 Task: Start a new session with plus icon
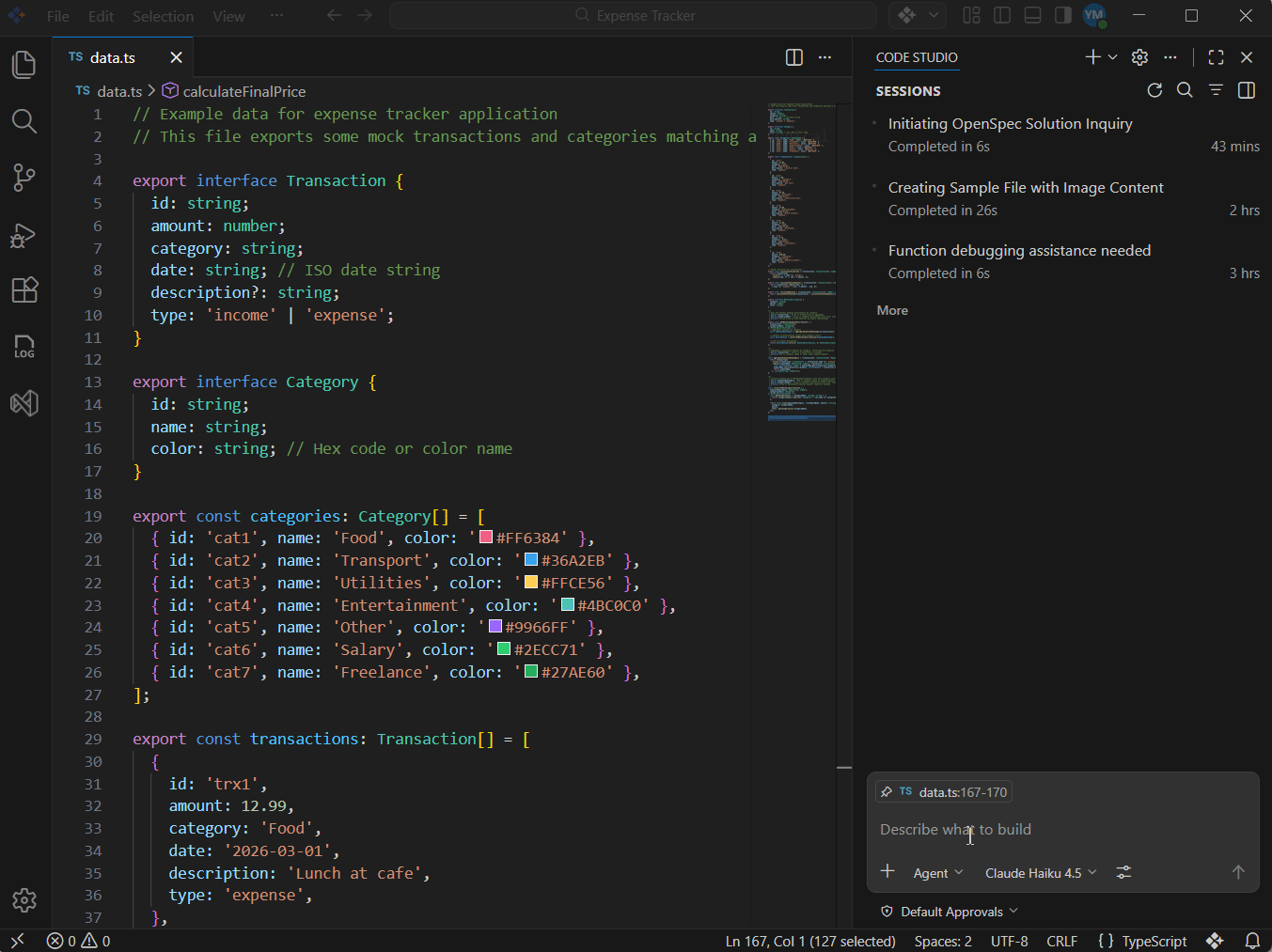[x=1092, y=57]
